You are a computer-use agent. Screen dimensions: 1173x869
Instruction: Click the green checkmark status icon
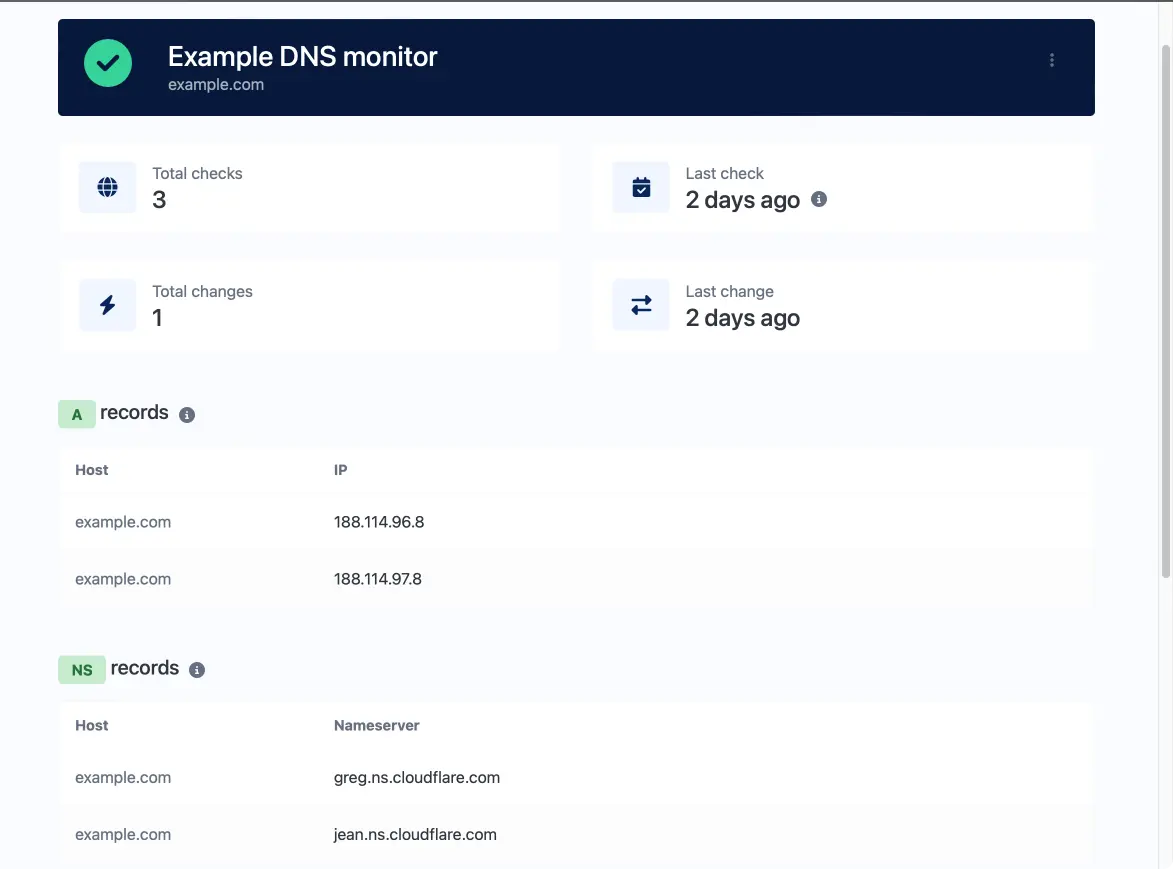(x=108, y=64)
